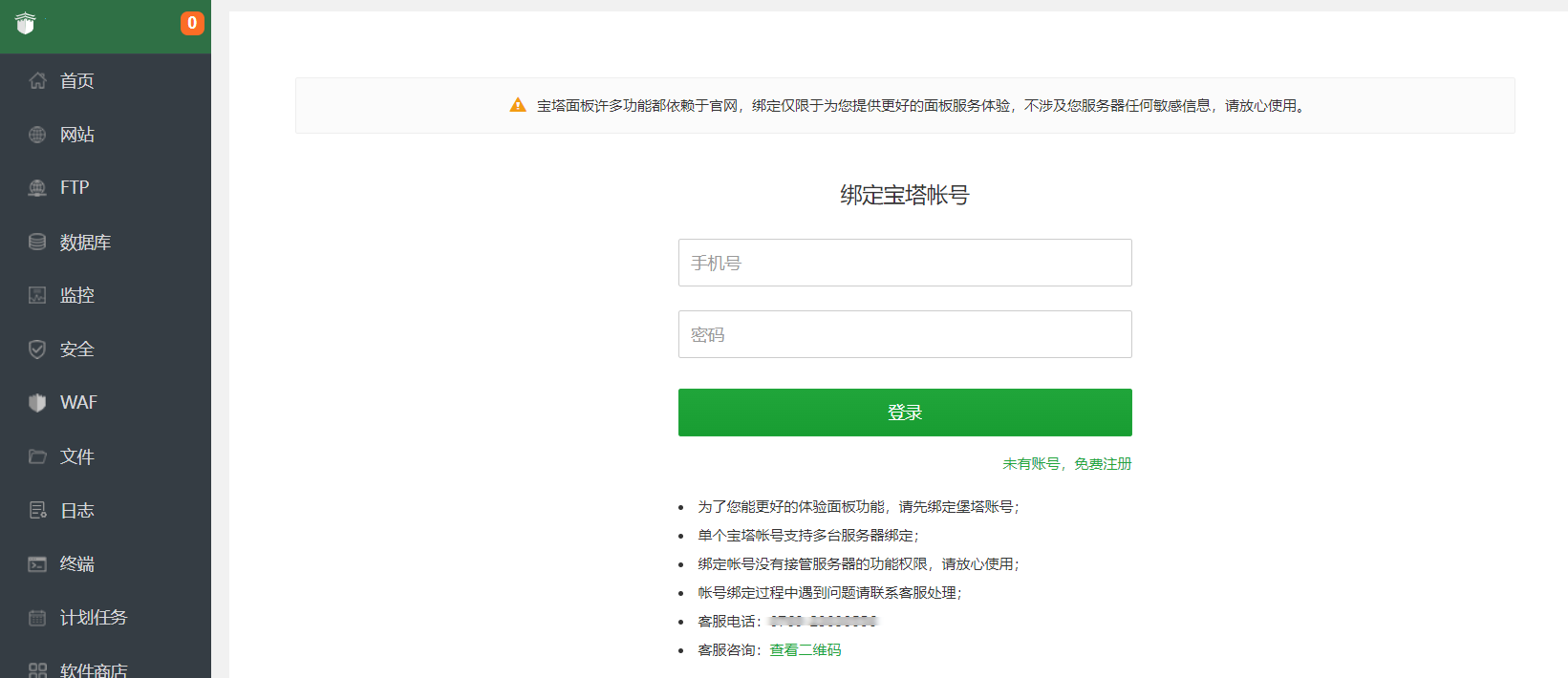
Task: Click the folder icon beside 文件
Action: click(37, 456)
